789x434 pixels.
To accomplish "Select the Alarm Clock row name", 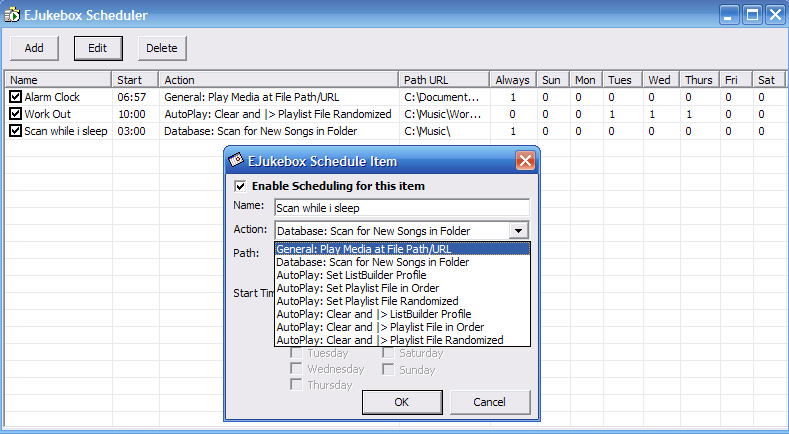I will click(52, 97).
